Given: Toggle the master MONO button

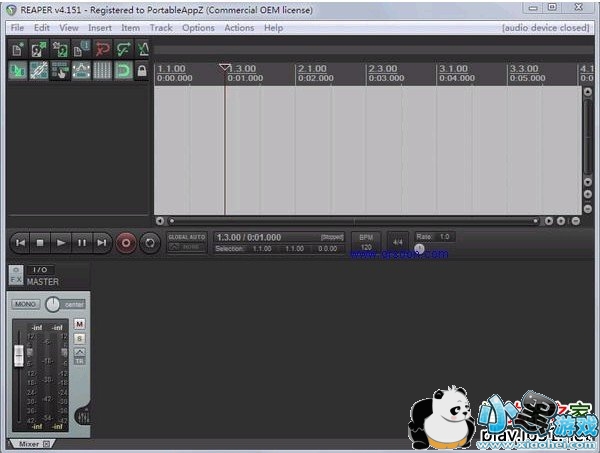Looking at the screenshot, I should click(x=26, y=304).
